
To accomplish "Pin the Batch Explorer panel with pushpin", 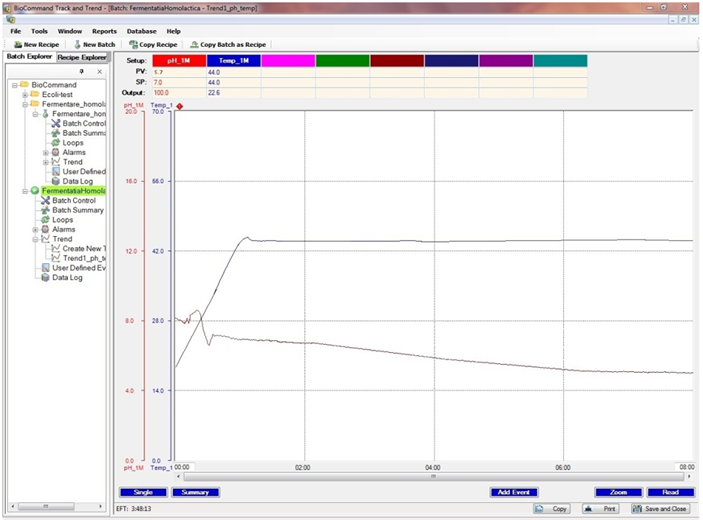I will click(x=83, y=72).
